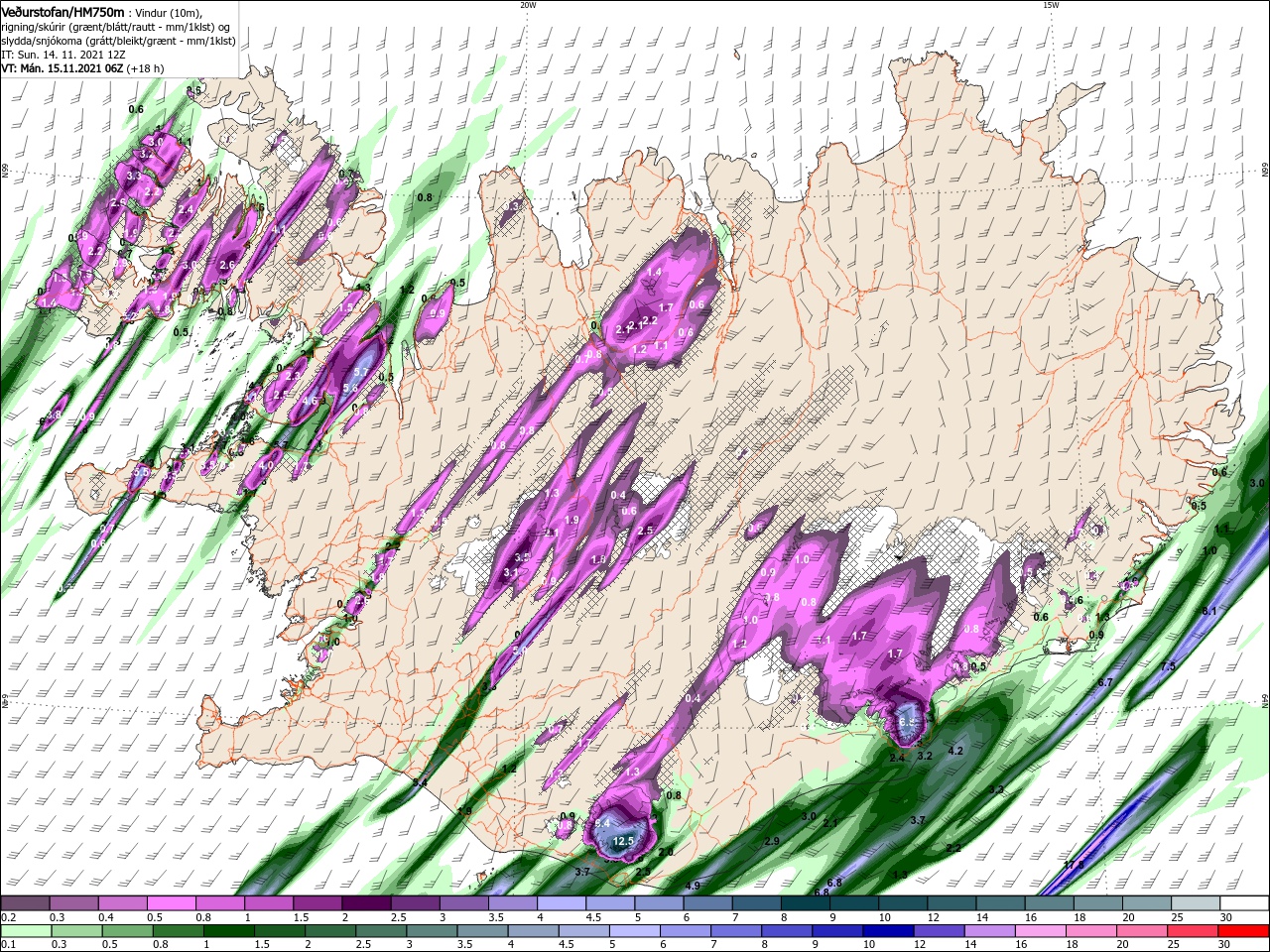Click the 'slydda/snjókoma' legend description line
1270x952 pixels.
tap(119, 41)
